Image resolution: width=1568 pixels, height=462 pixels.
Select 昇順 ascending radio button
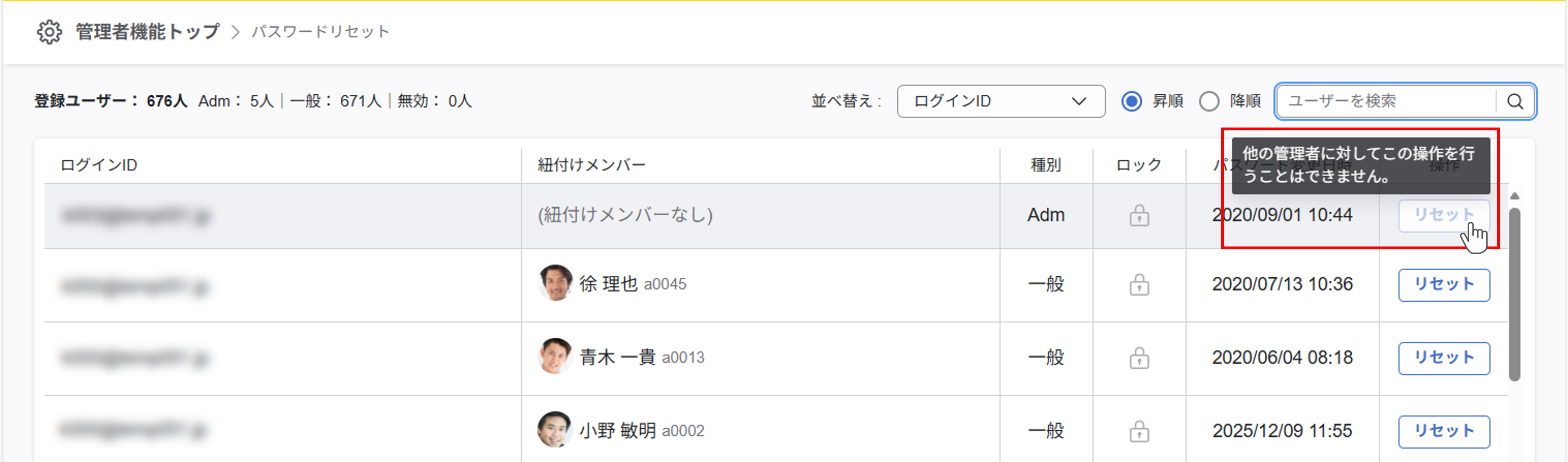click(1131, 101)
